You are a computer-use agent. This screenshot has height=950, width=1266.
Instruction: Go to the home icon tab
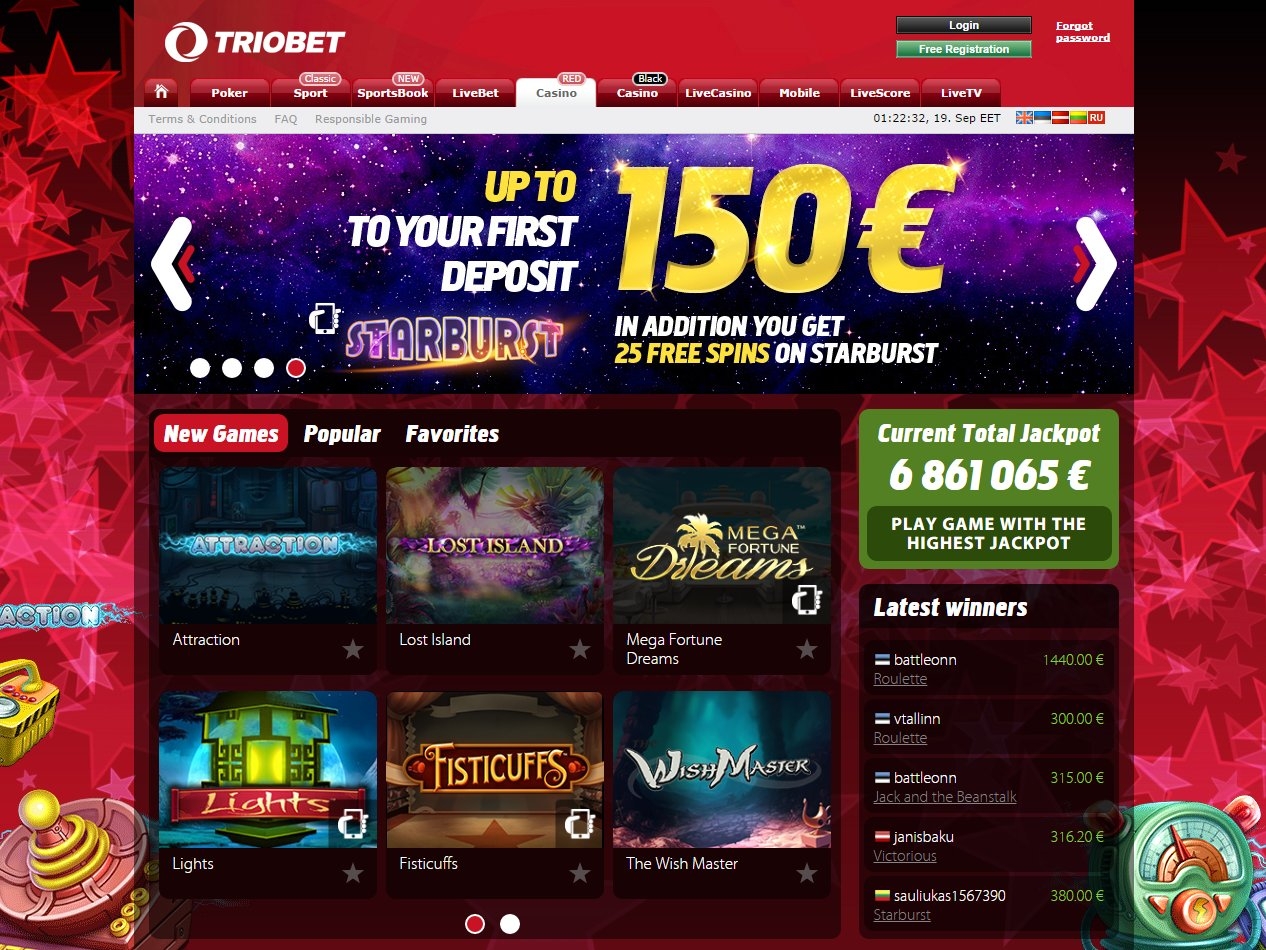[x=161, y=92]
